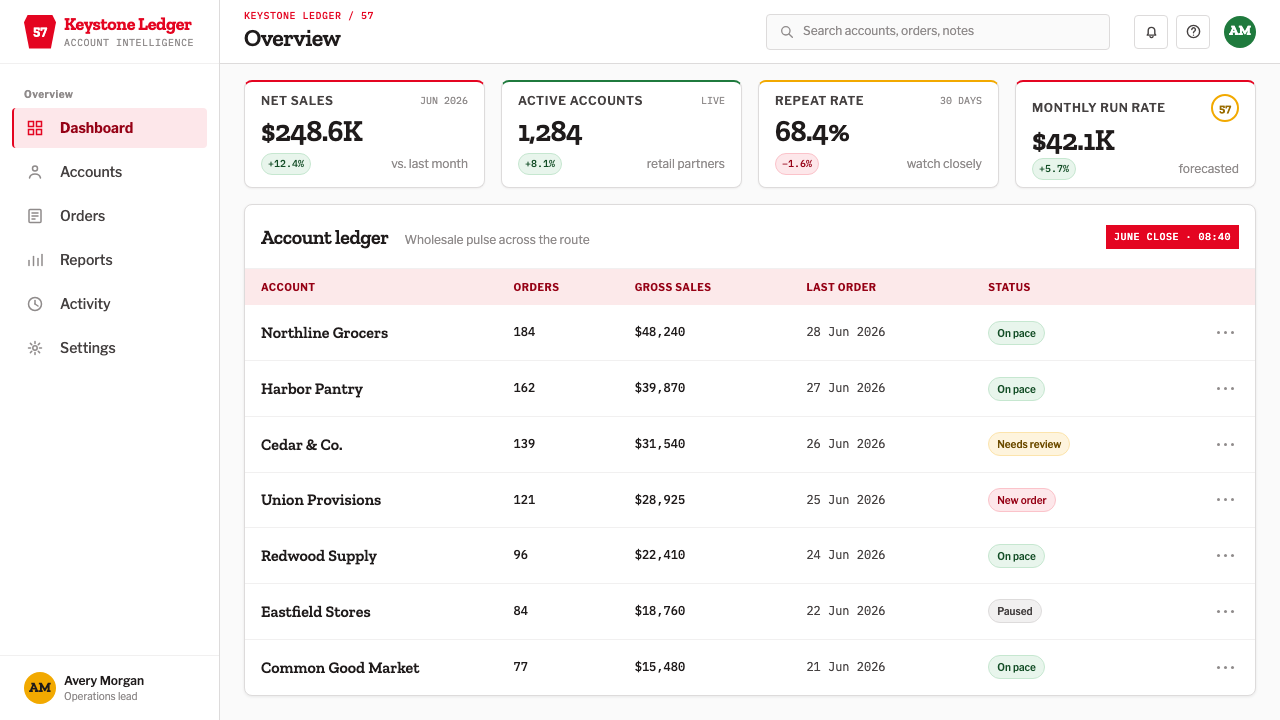Click the +12.4% net sales change chip
This screenshot has width=1280, height=720.
pos(286,164)
